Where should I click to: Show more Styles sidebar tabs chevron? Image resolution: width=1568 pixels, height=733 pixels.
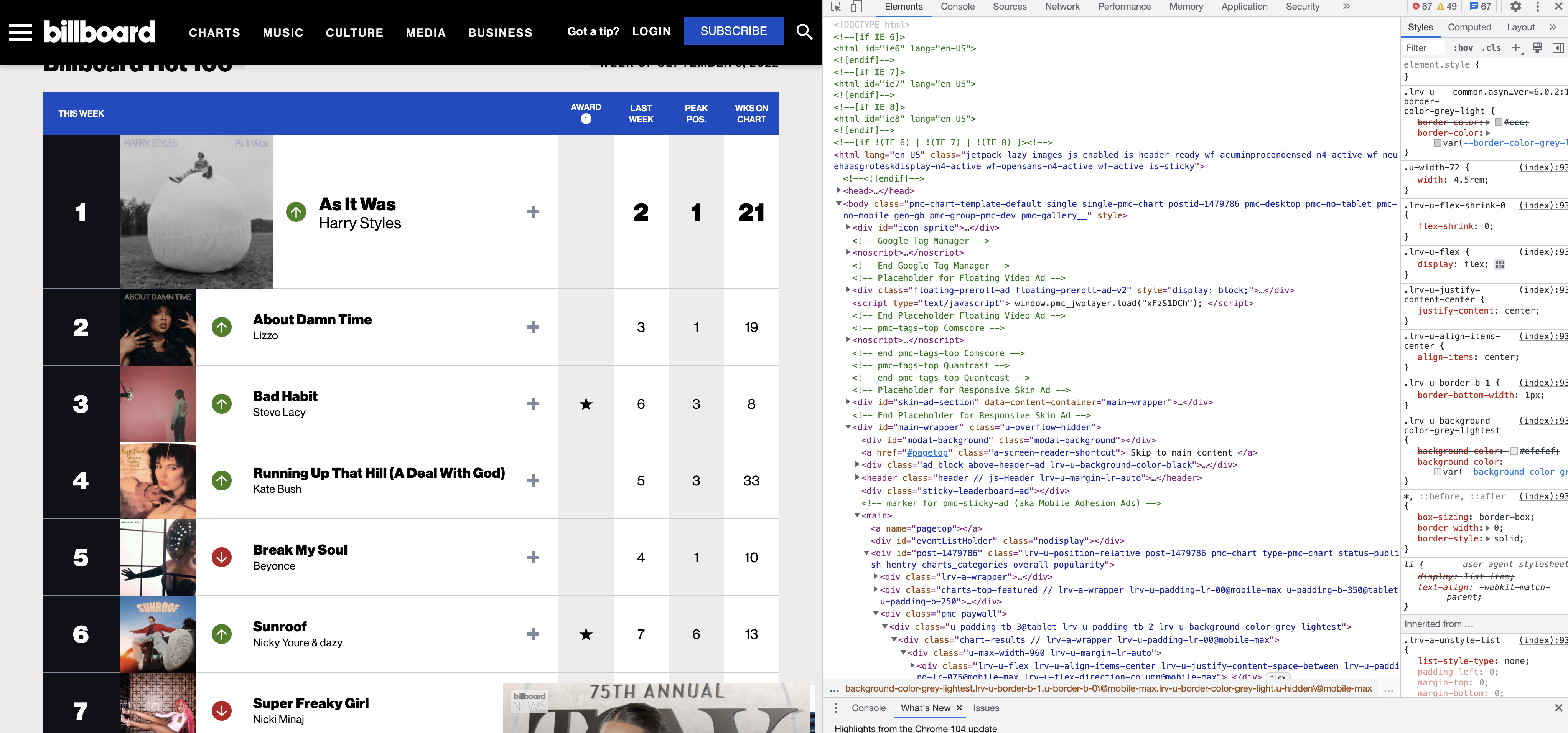pos(1553,27)
